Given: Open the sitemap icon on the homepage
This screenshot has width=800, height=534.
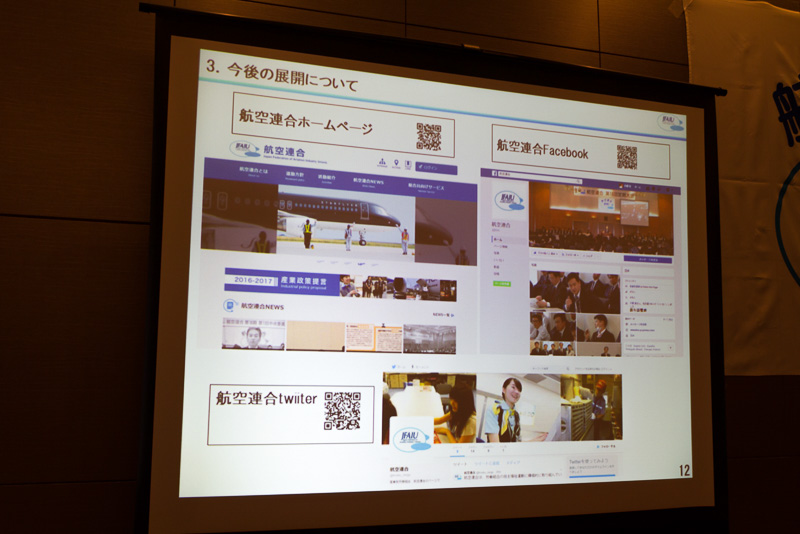Looking at the screenshot, I should point(382,163).
